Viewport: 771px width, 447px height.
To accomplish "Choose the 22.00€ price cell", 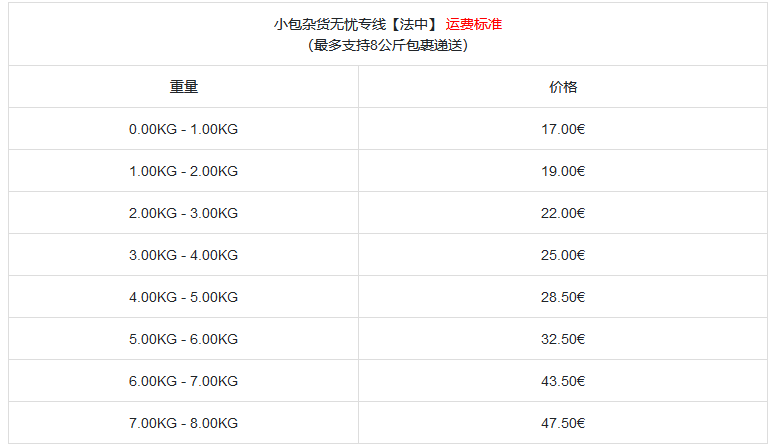I will (x=563, y=213).
